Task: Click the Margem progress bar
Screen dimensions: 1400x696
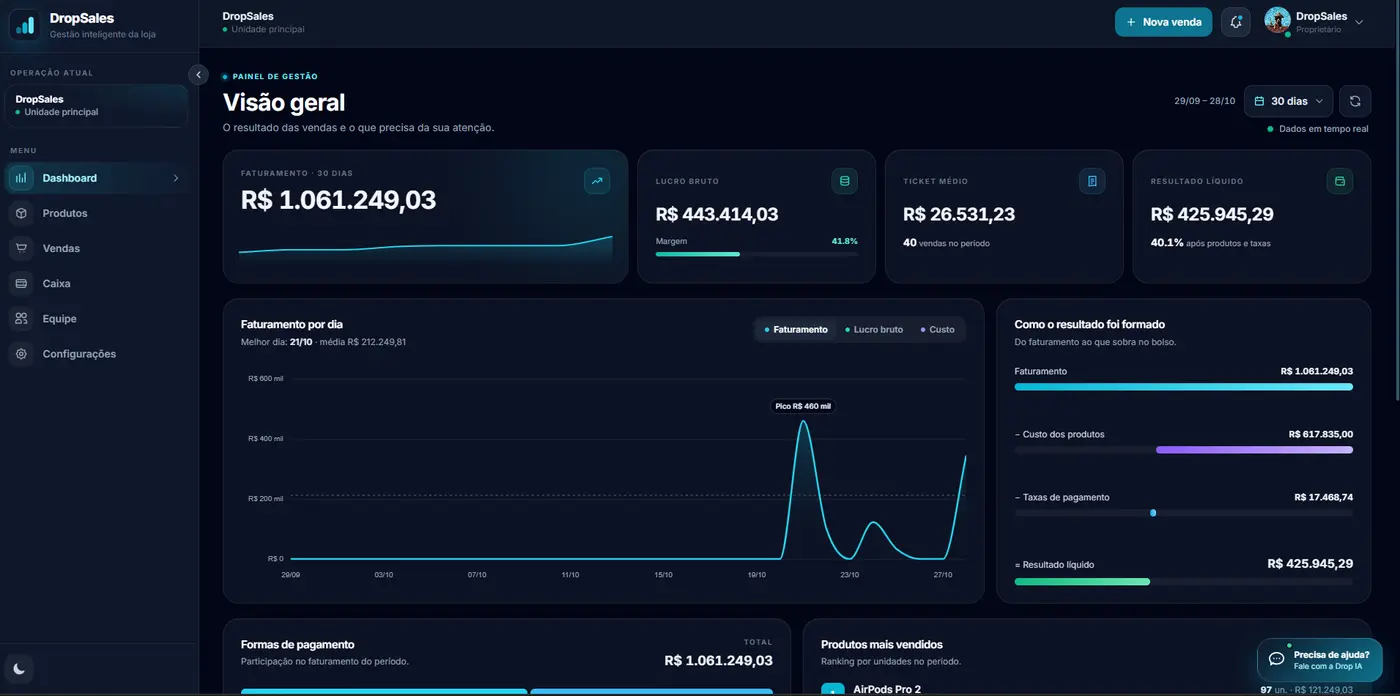Action: click(x=757, y=254)
